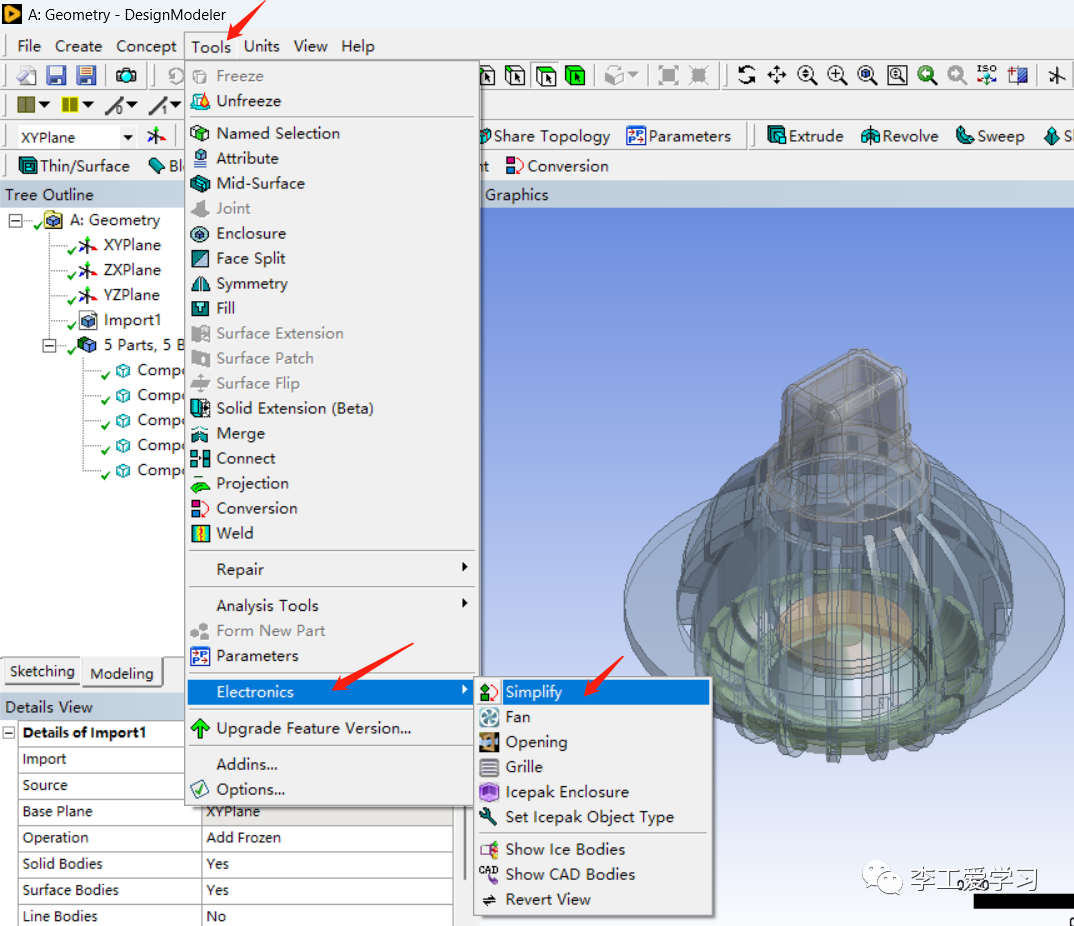Choose Named Selection from the Tools menu
Screen dimensions: 1074x926
click(332, 133)
